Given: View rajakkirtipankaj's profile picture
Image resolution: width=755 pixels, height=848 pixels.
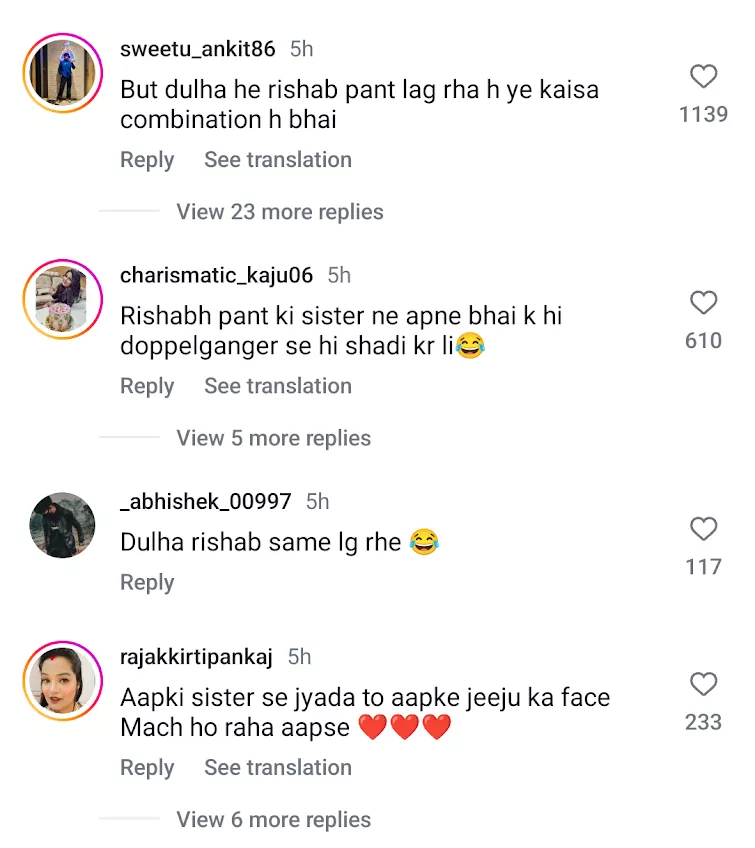Looking at the screenshot, I should click(x=63, y=681).
